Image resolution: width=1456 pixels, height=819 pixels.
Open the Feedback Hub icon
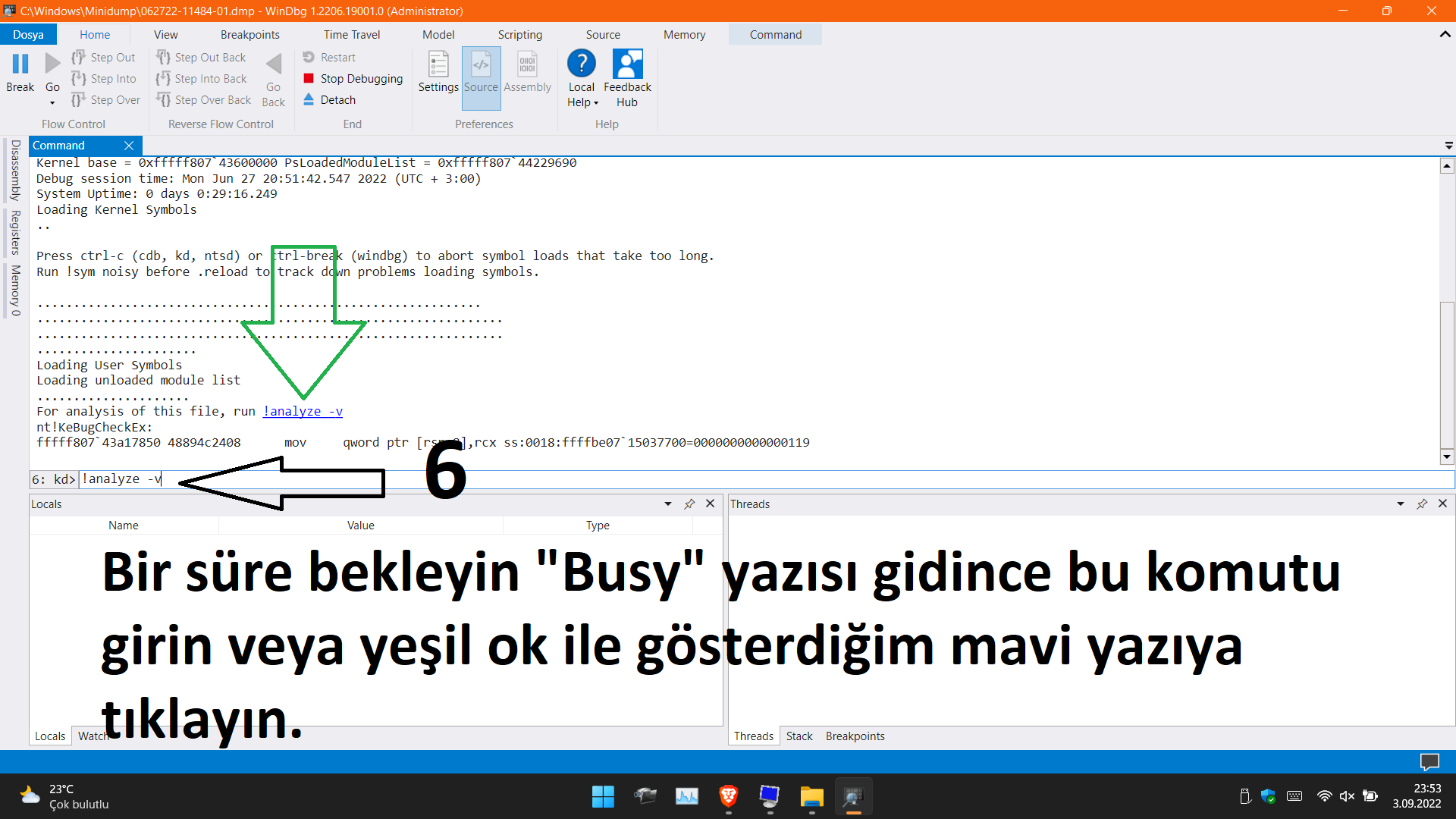click(627, 64)
